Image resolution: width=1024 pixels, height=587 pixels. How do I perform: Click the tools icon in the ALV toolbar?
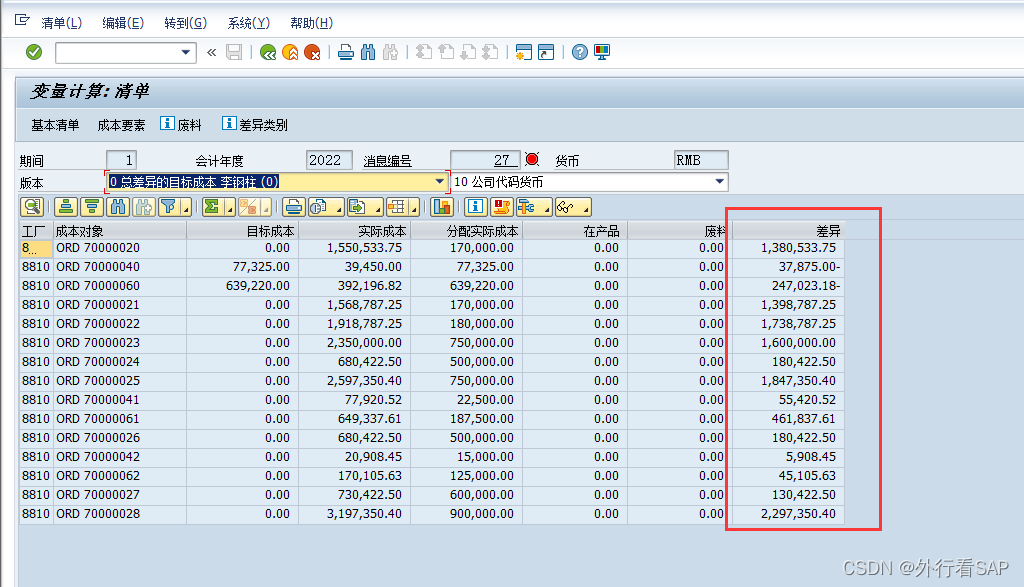(x=527, y=207)
